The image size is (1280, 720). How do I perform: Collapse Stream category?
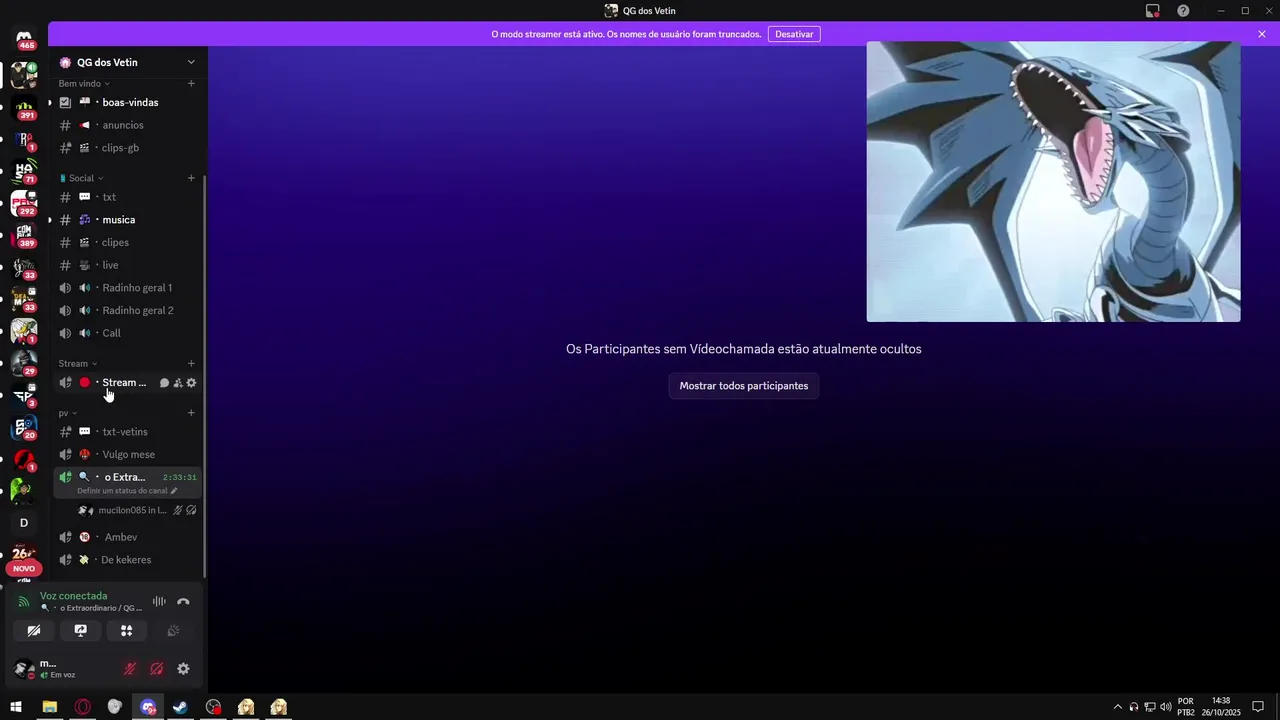78,363
